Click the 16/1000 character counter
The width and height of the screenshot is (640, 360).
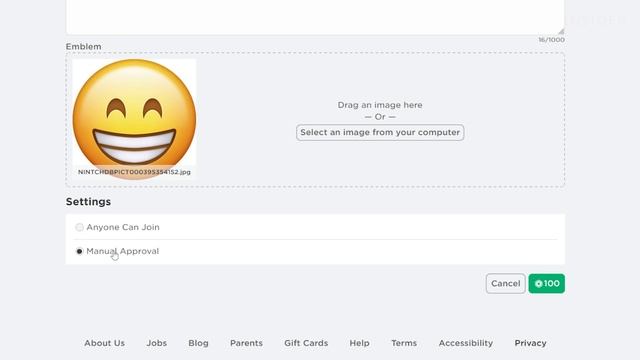pyautogui.click(x=551, y=40)
